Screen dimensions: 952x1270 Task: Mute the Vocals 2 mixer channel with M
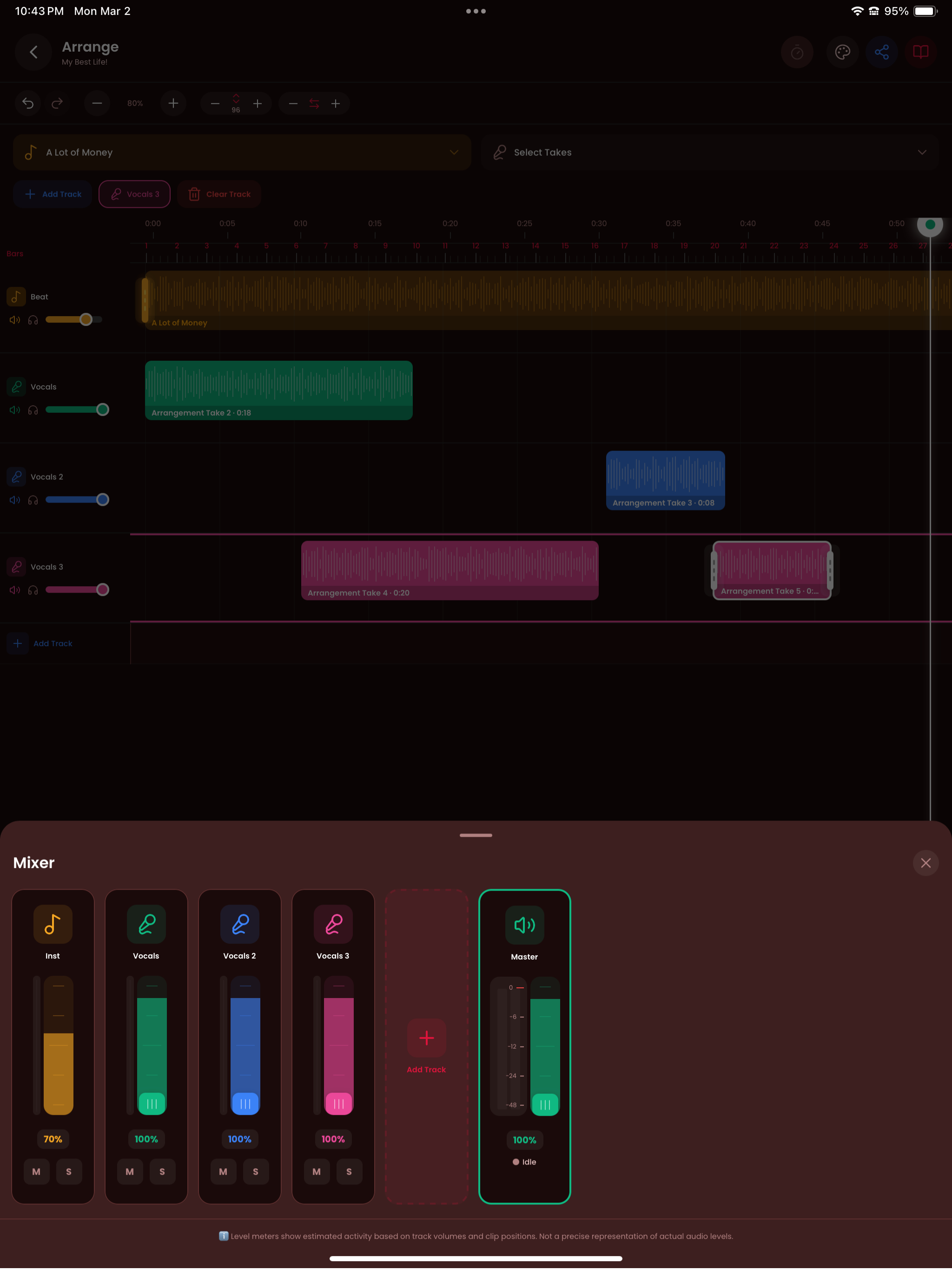pos(224,1172)
